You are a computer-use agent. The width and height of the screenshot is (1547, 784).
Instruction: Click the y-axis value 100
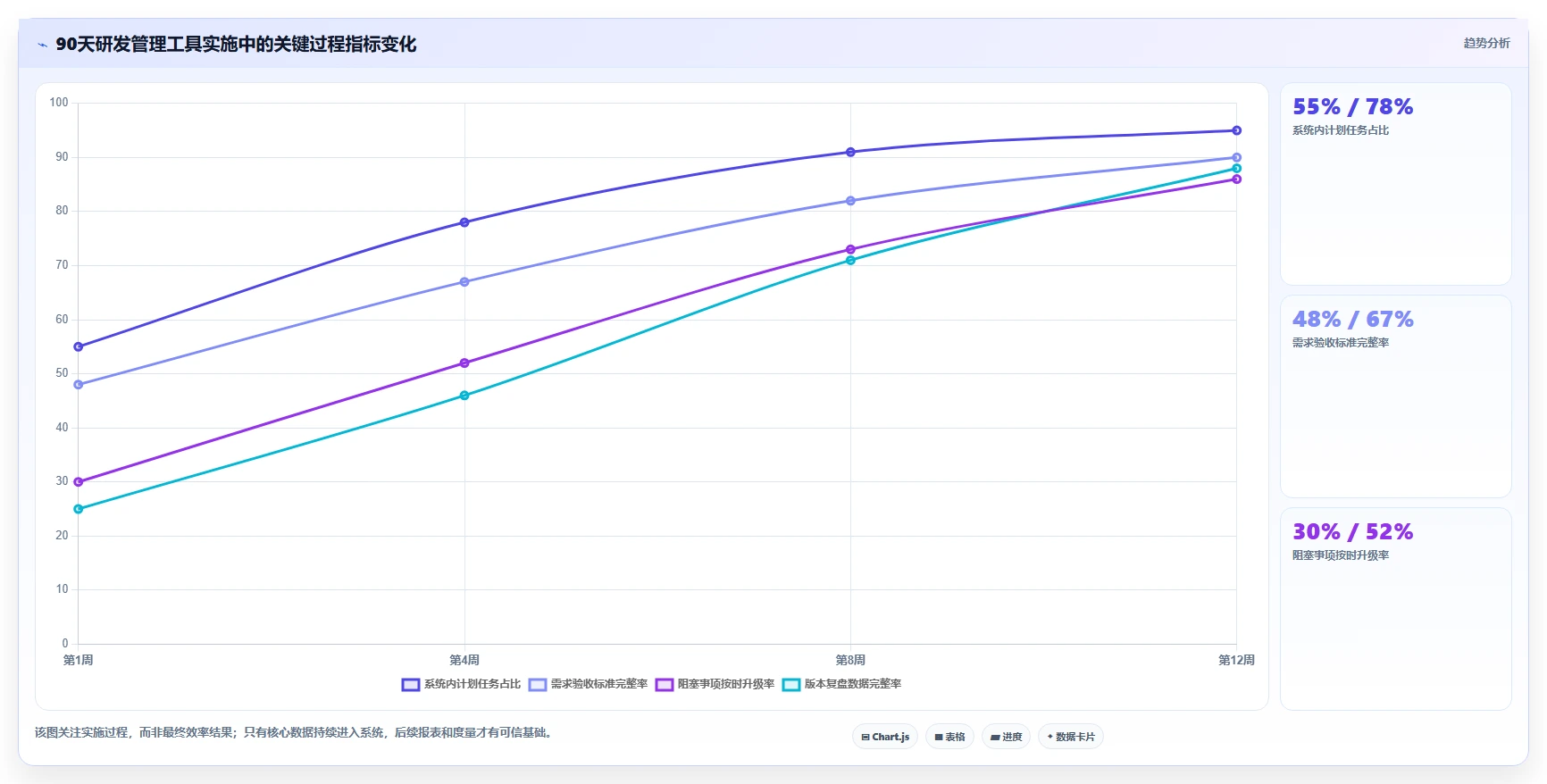tap(59, 103)
